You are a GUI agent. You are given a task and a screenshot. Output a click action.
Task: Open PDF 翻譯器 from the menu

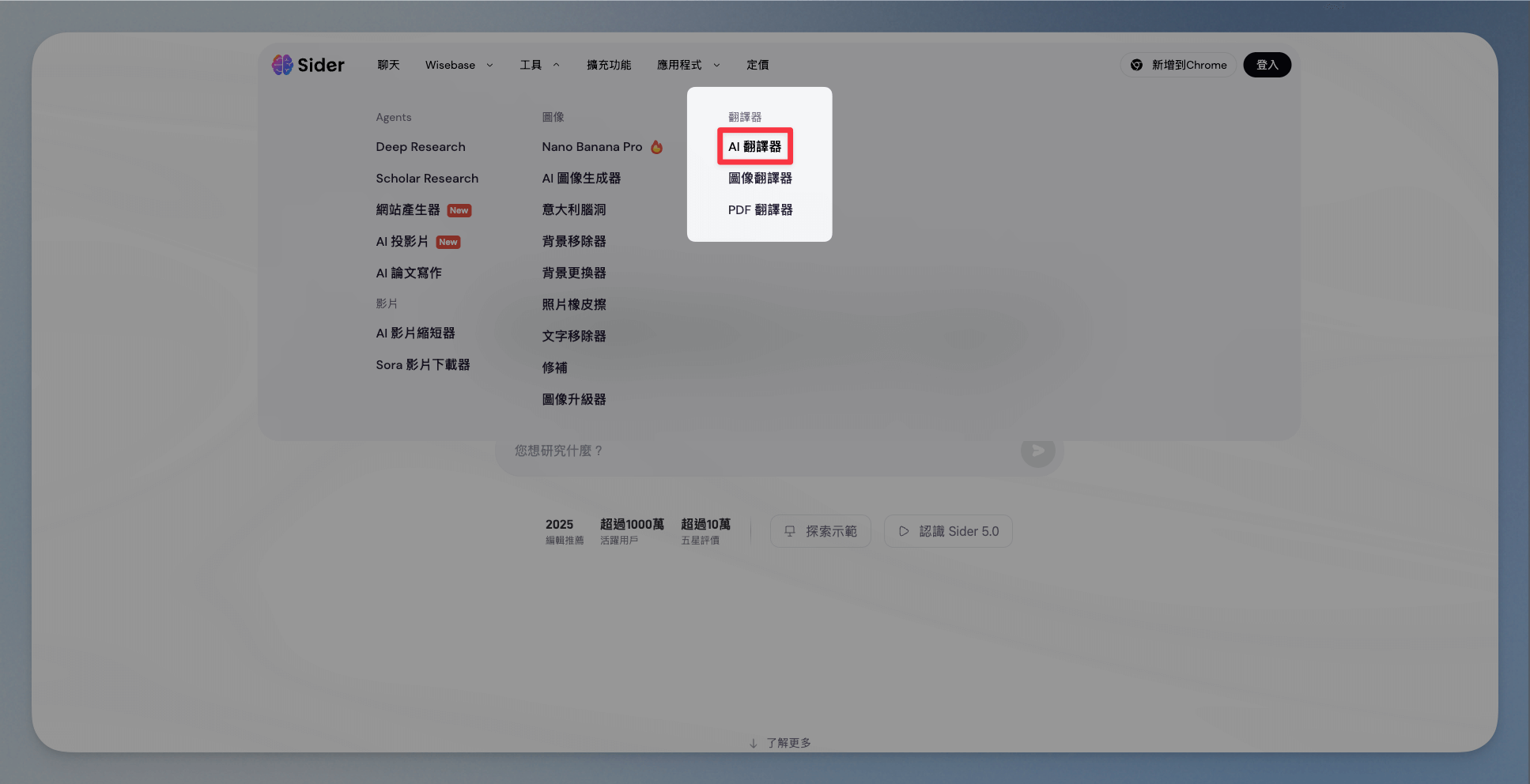point(760,210)
